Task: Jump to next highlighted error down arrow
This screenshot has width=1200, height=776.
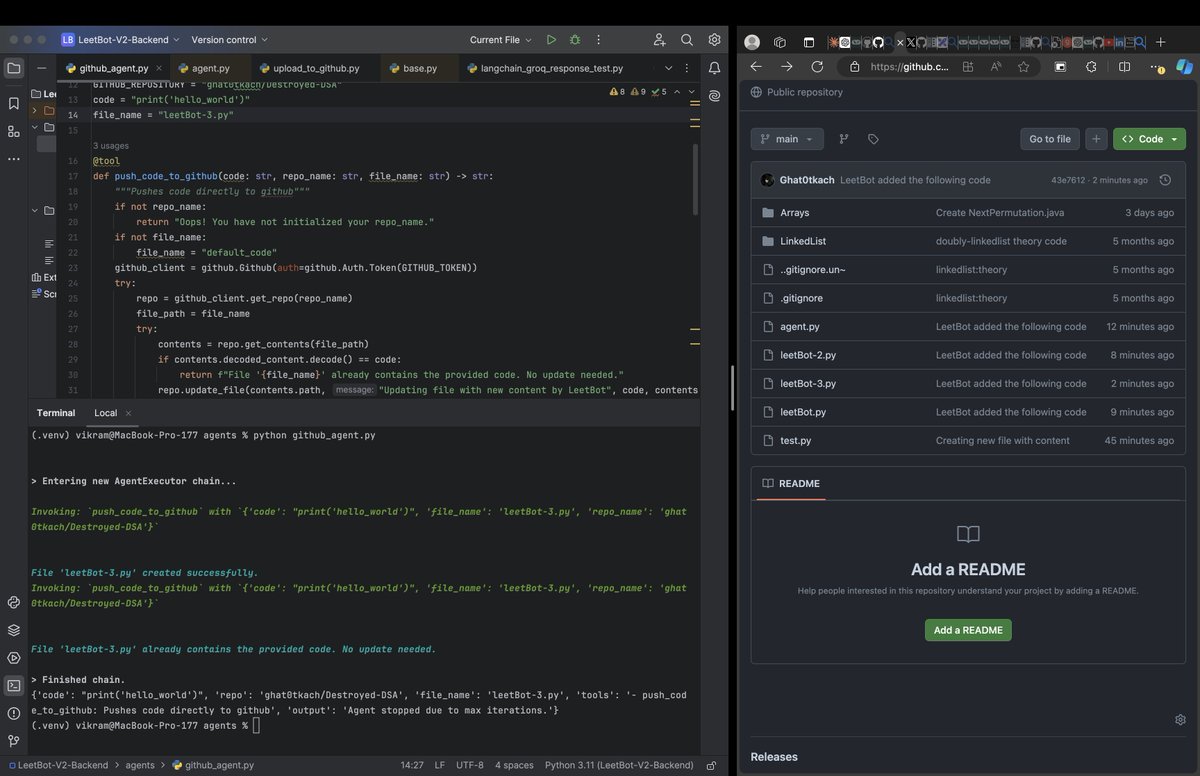Action: pyautogui.click(x=692, y=92)
